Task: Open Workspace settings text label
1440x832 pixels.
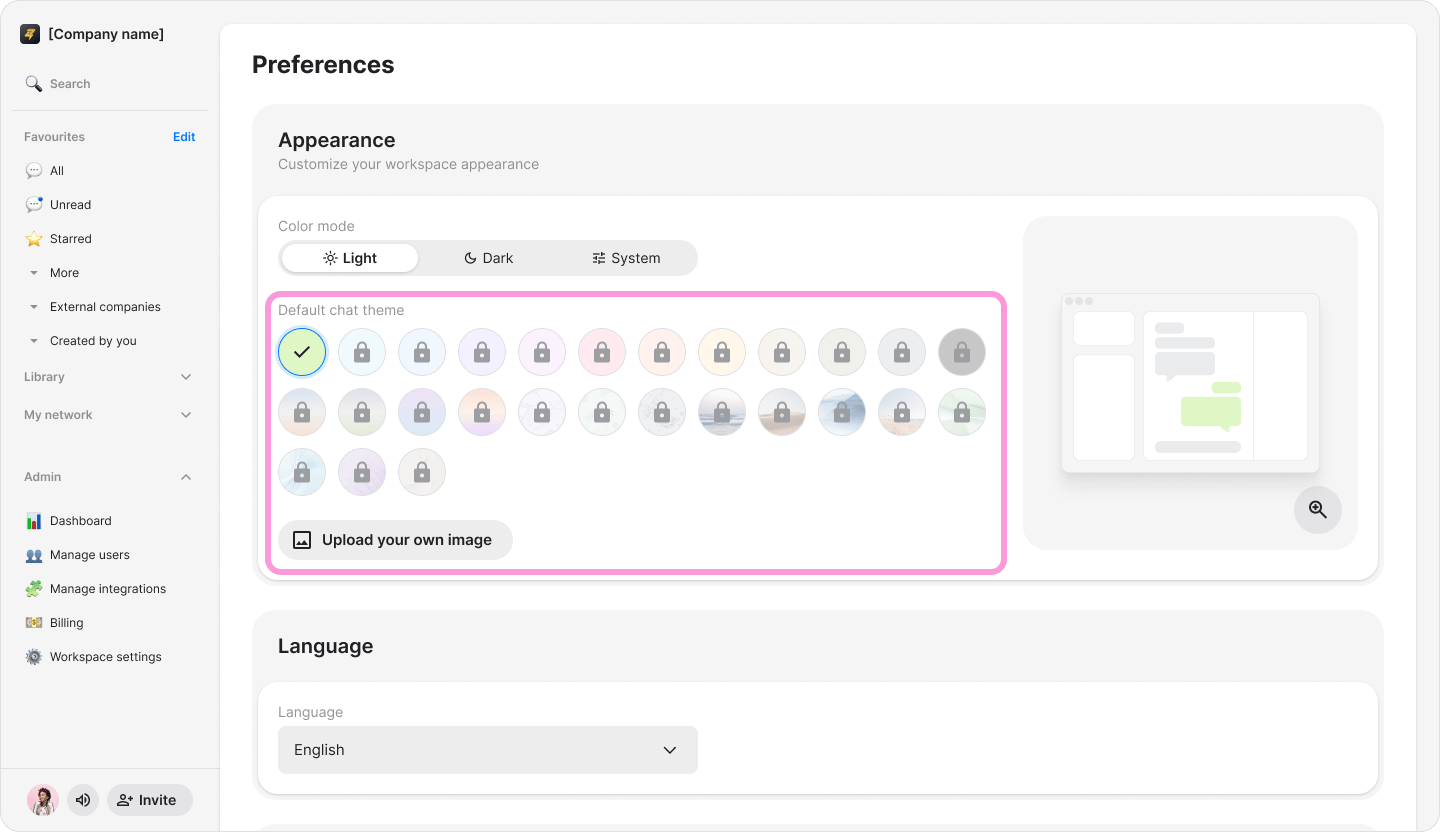Action: pyautogui.click(x=106, y=657)
